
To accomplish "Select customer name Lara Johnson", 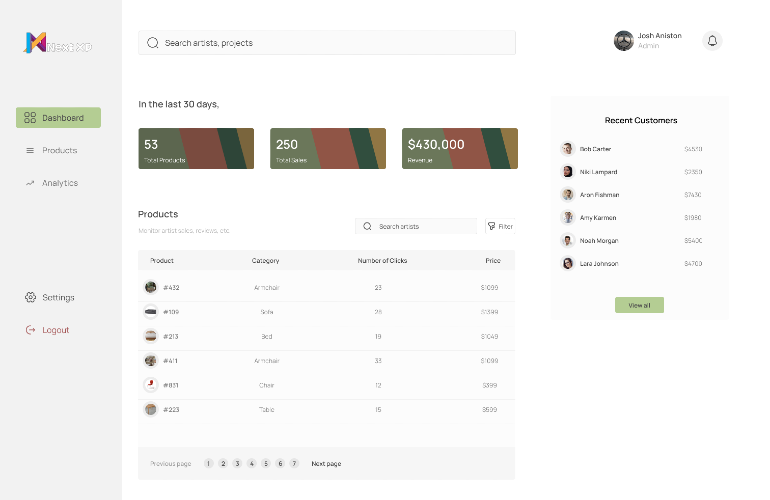I will coord(599,264).
